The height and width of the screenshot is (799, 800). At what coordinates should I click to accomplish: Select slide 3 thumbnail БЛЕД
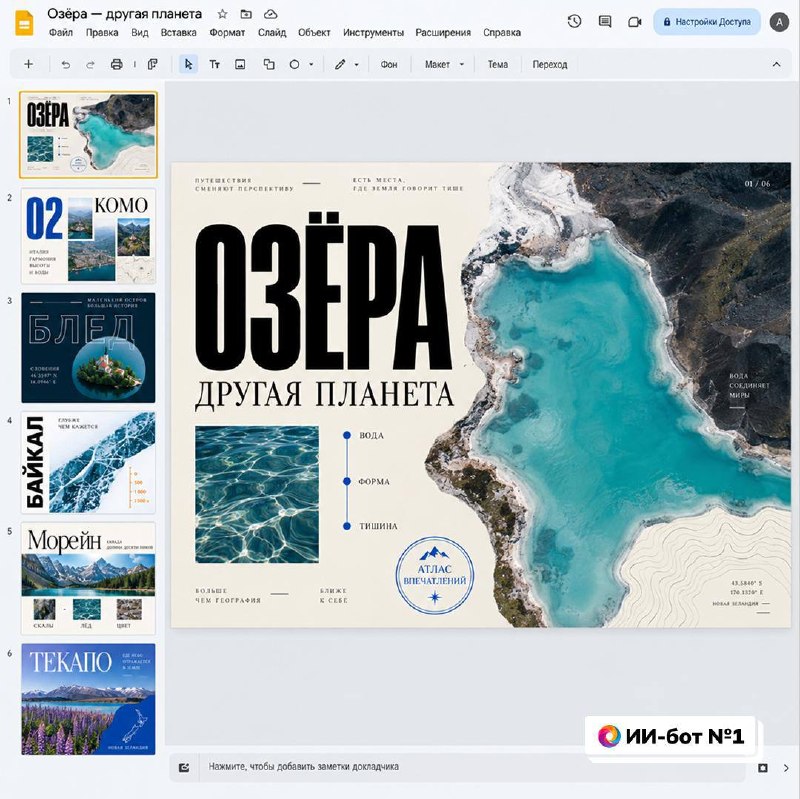pos(88,347)
